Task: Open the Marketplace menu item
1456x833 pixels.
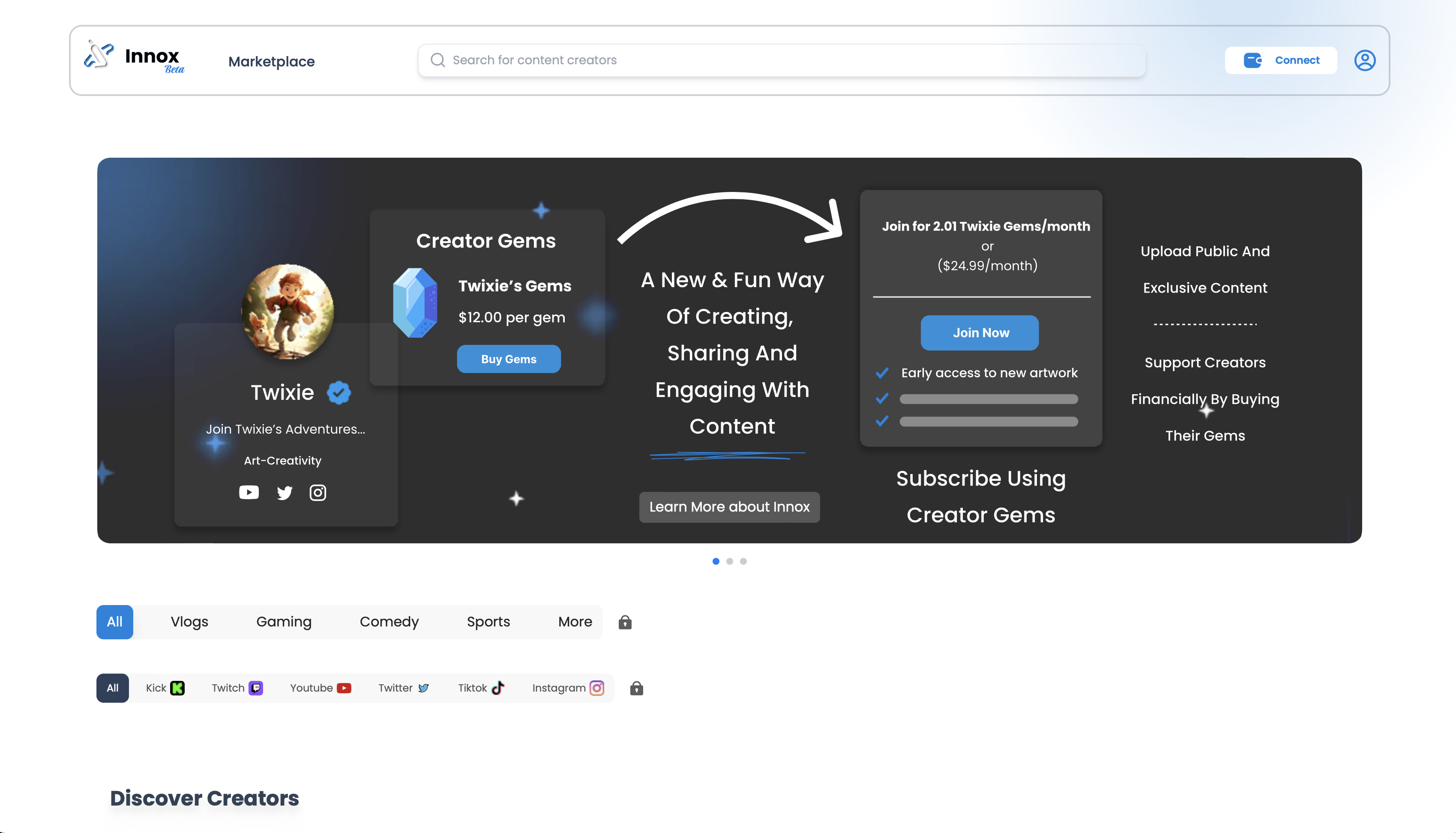Action: 271,61
